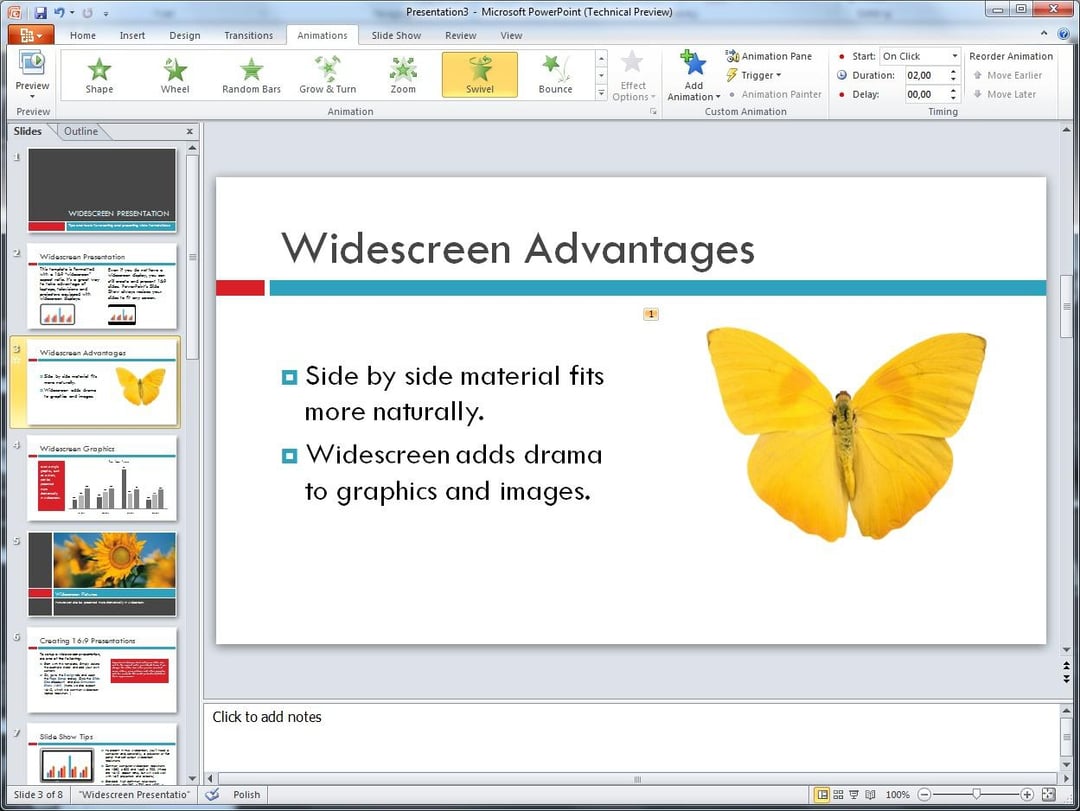Switch to Reading view
Viewport: 1080px width, 811px height.
[x=872, y=794]
